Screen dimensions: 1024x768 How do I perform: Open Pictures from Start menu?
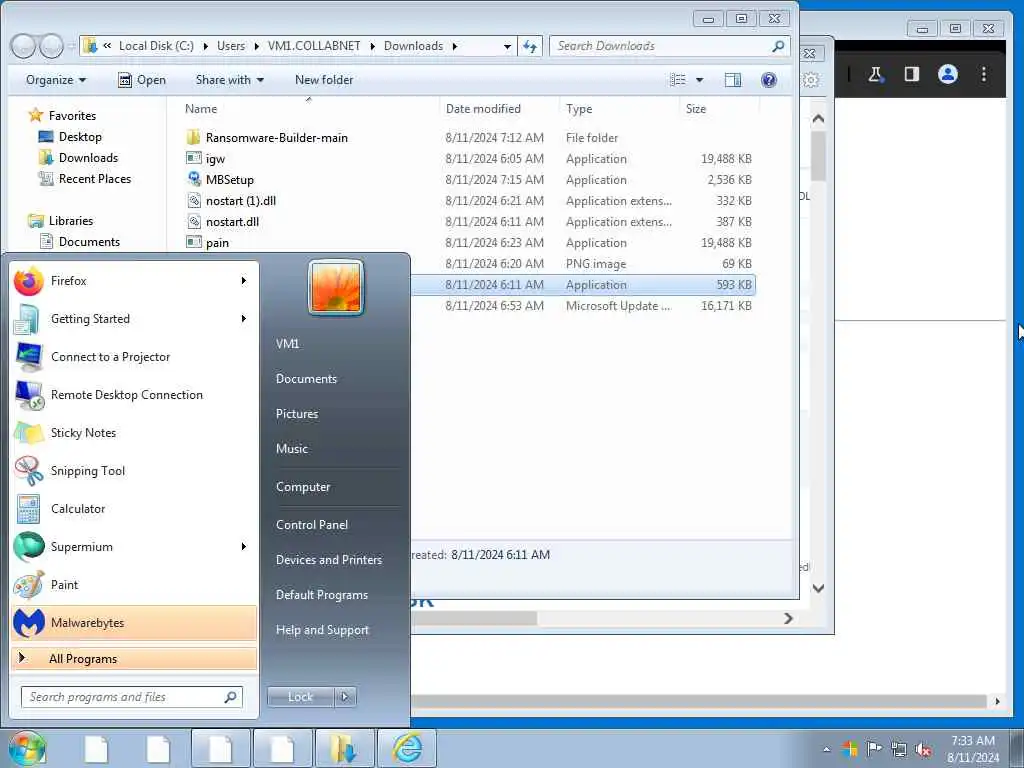tap(296, 414)
